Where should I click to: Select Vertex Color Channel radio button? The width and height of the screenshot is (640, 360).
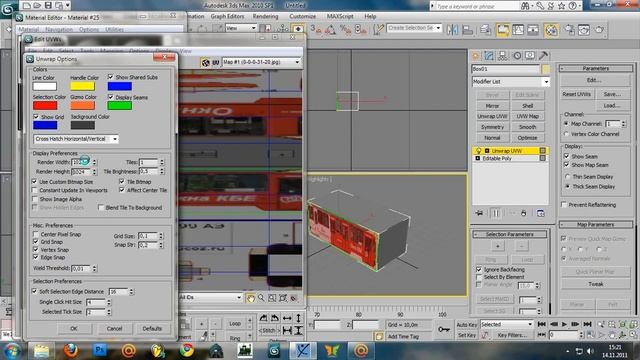click(x=566, y=134)
